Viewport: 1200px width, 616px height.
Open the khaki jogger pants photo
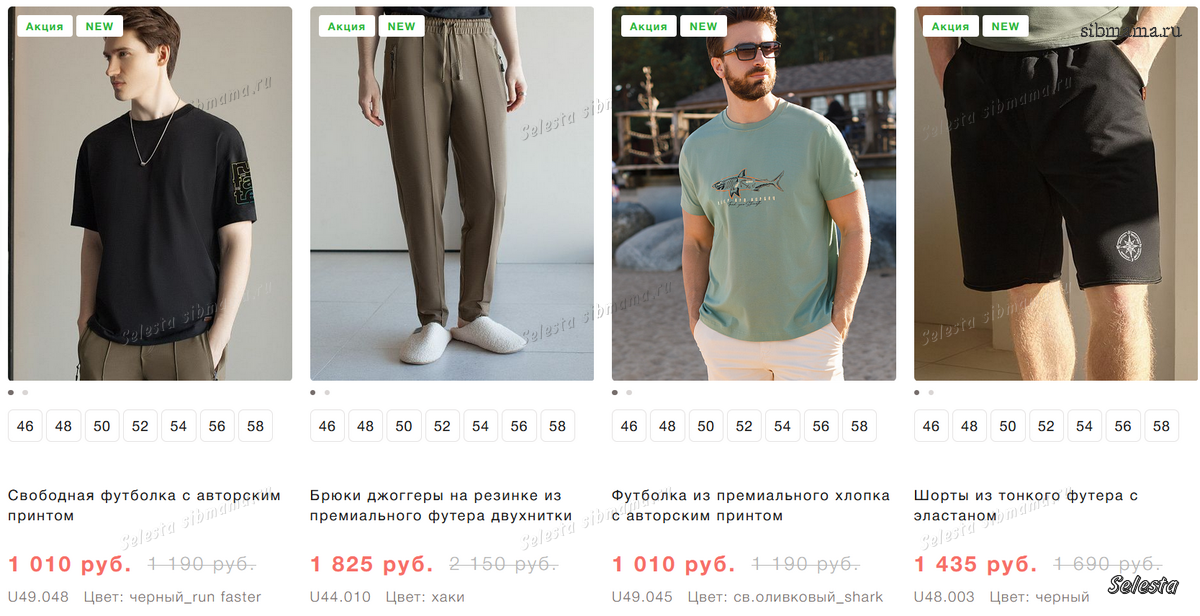(x=452, y=193)
